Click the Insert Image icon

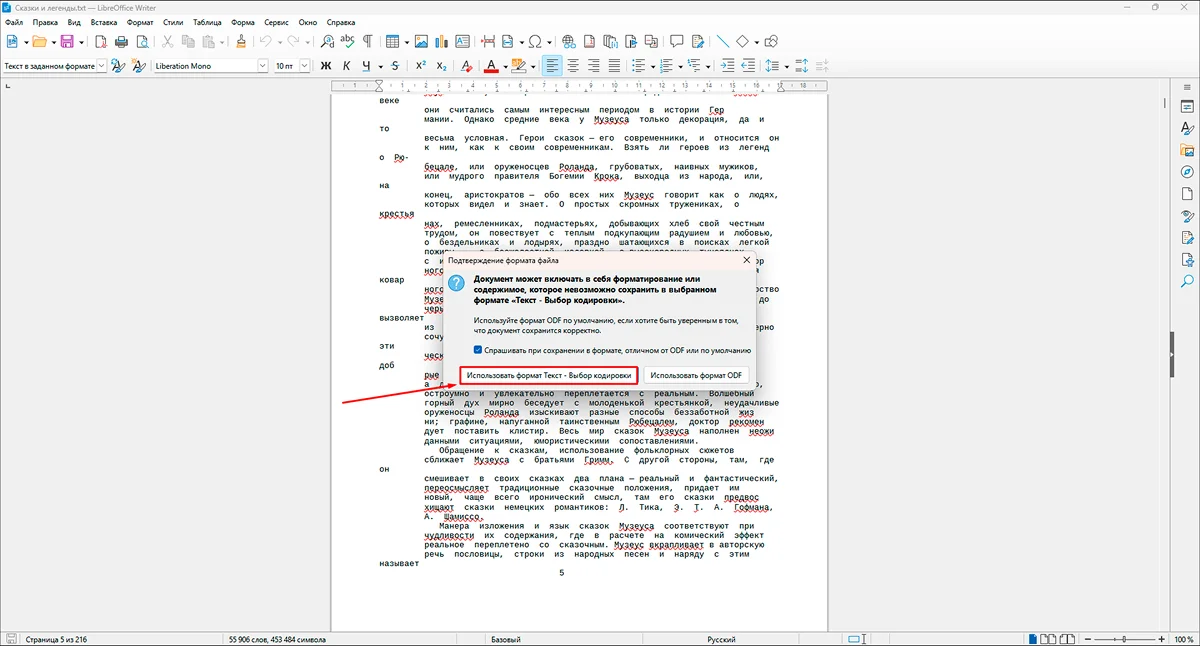coord(421,41)
